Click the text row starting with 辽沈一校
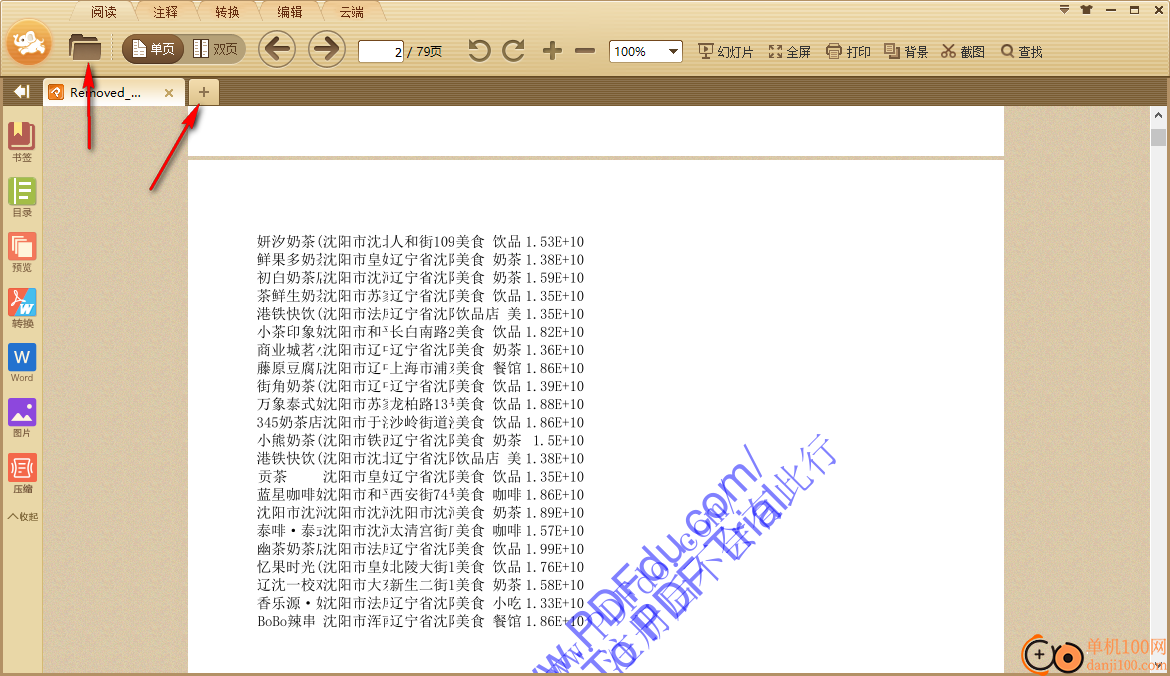This screenshot has width=1170, height=676. [420, 585]
